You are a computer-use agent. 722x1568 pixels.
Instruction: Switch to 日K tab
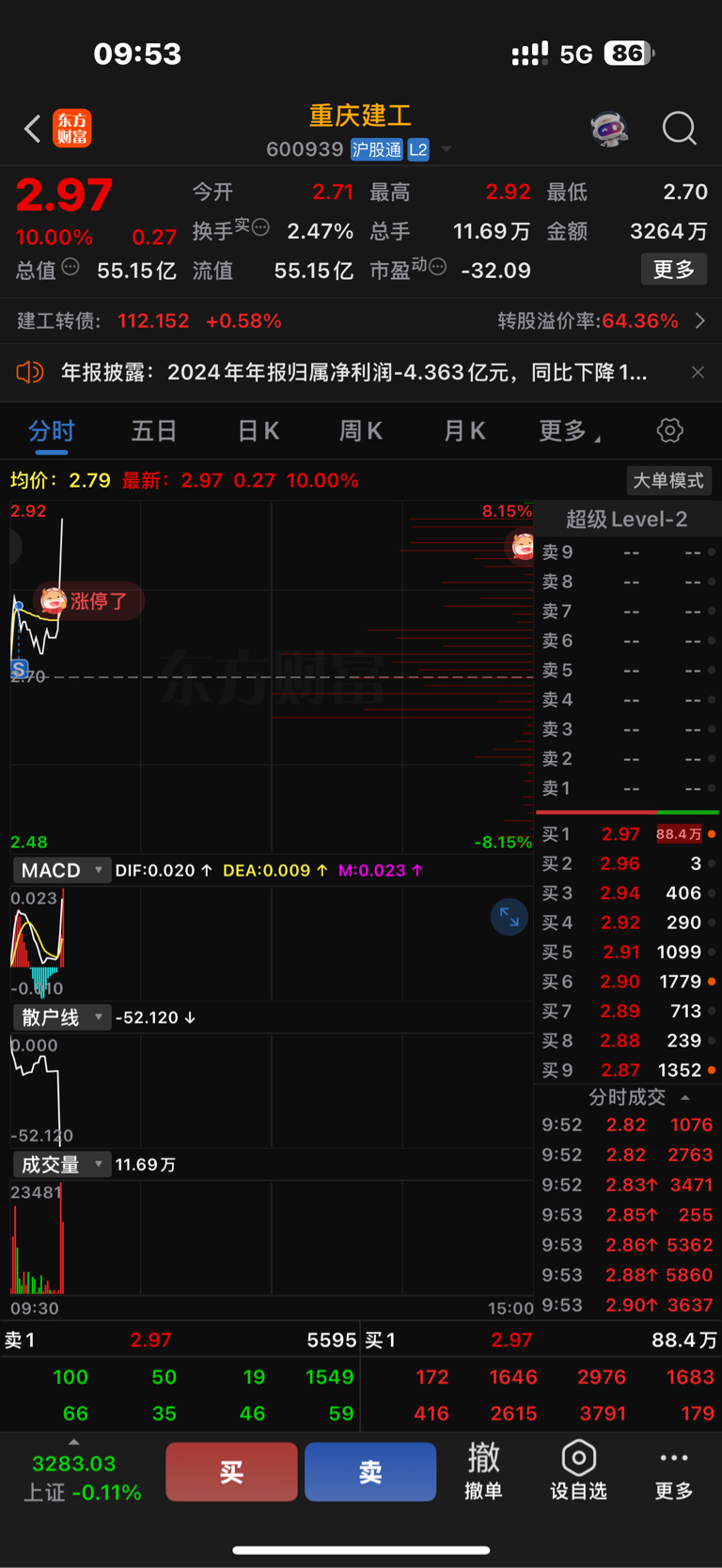click(258, 431)
